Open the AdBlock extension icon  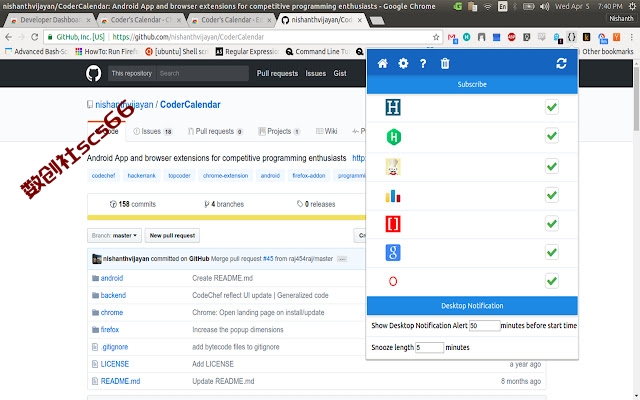pos(511,37)
